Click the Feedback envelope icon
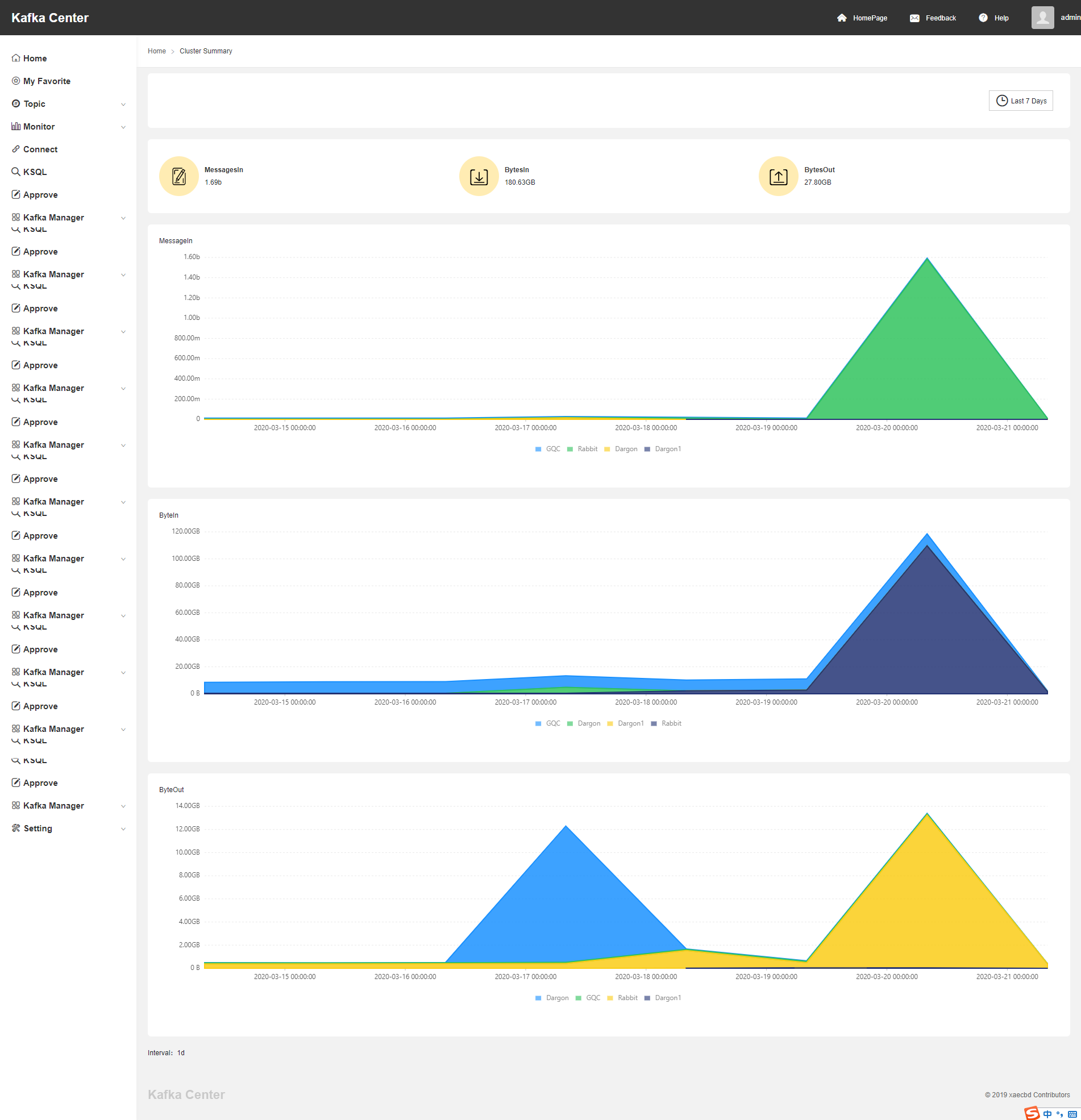Image resolution: width=1081 pixels, height=1120 pixels. [x=914, y=18]
